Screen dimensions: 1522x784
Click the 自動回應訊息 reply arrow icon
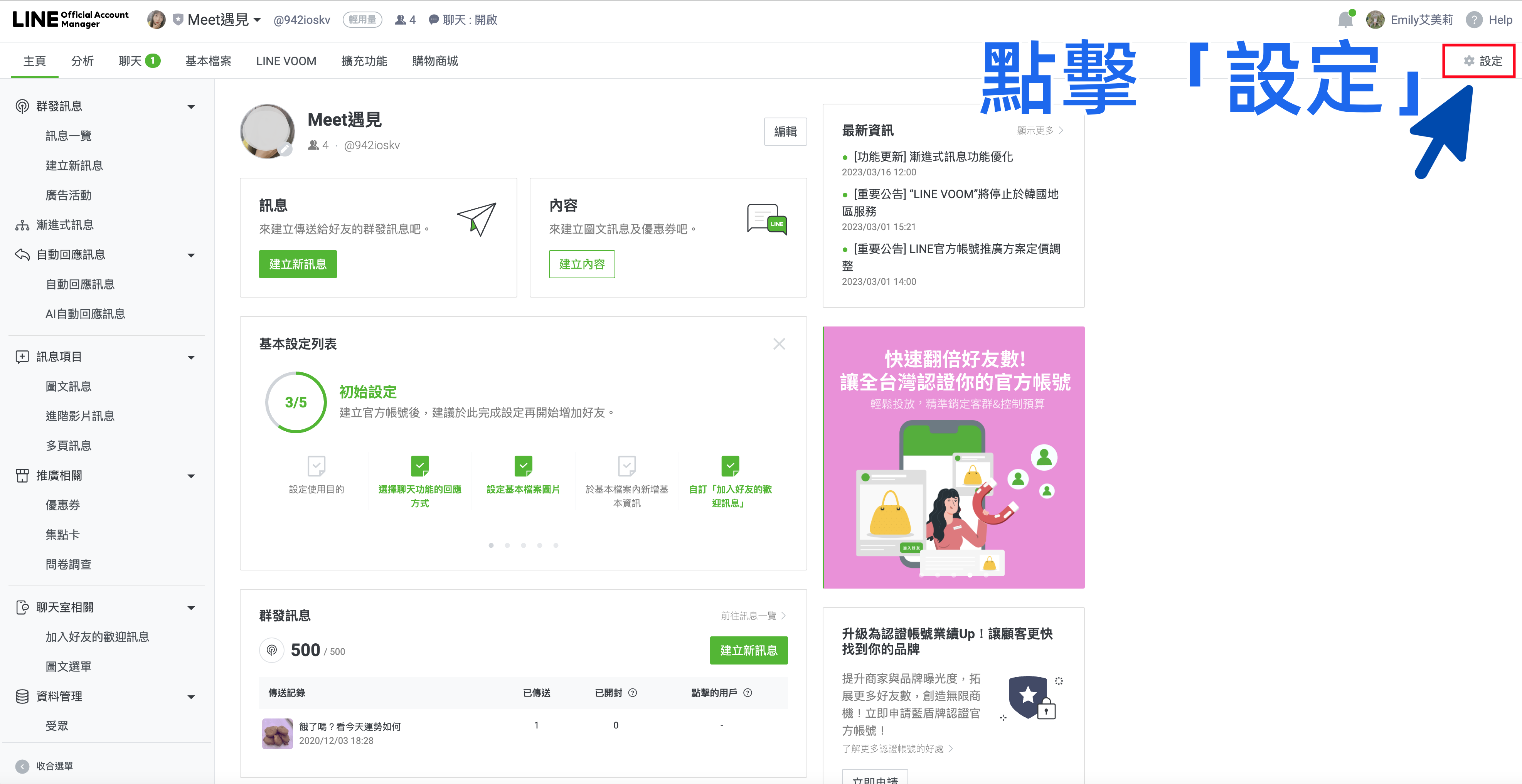coord(22,255)
